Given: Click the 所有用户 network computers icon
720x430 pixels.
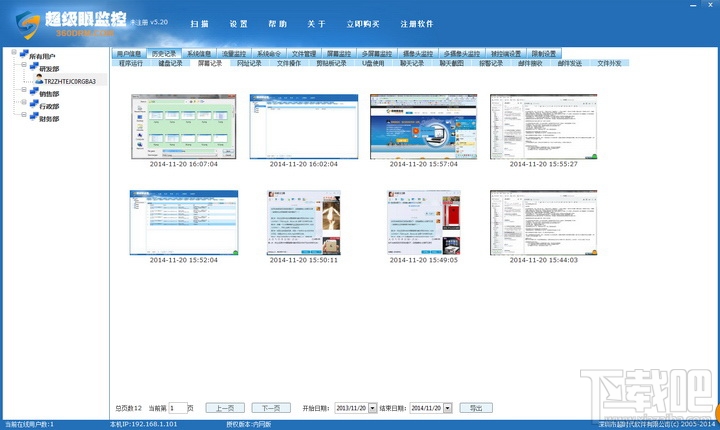Looking at the screenshot, I should coord(24,54).
